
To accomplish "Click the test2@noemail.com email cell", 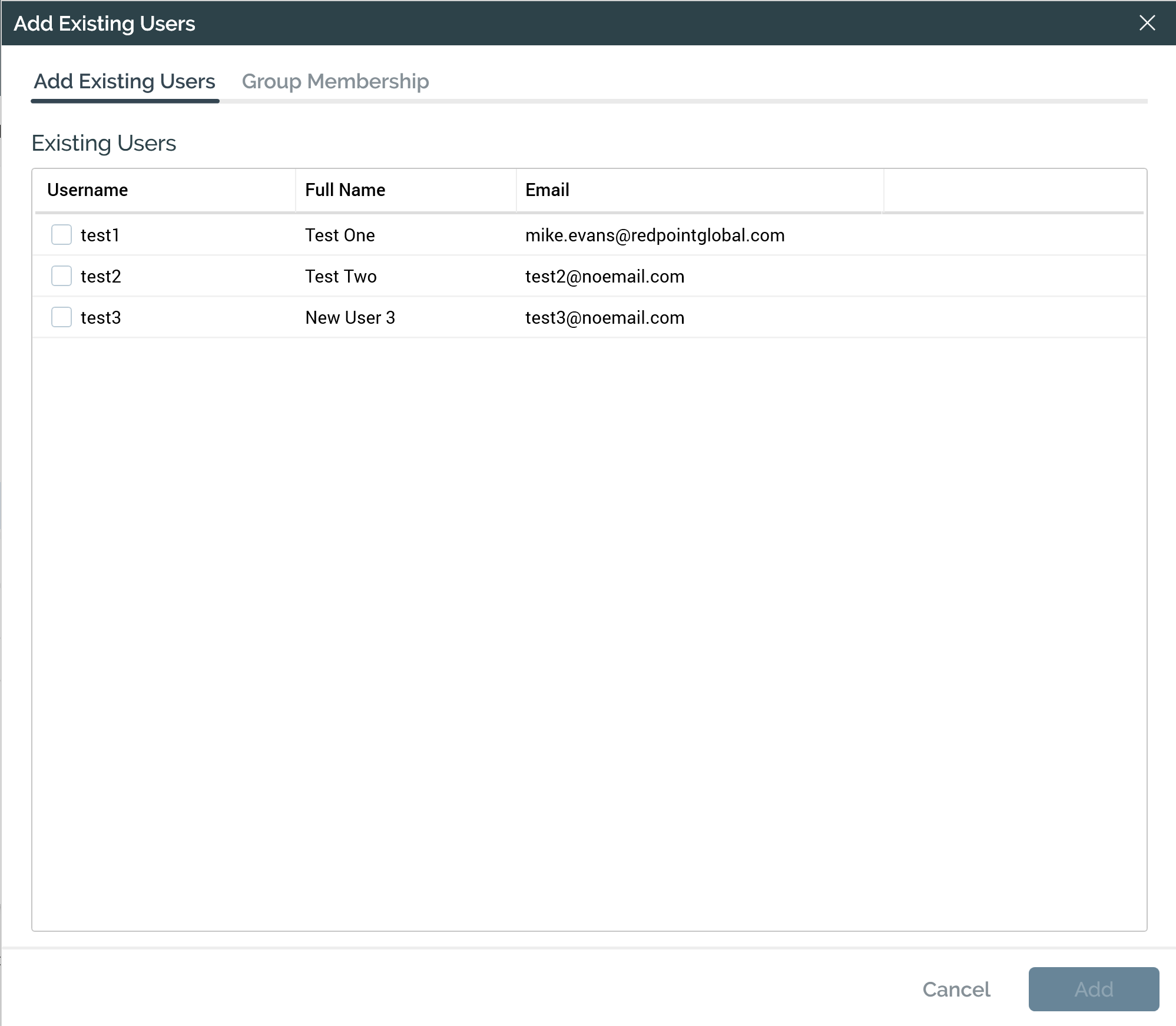I will pyautogui.click(x=605, y=277).
